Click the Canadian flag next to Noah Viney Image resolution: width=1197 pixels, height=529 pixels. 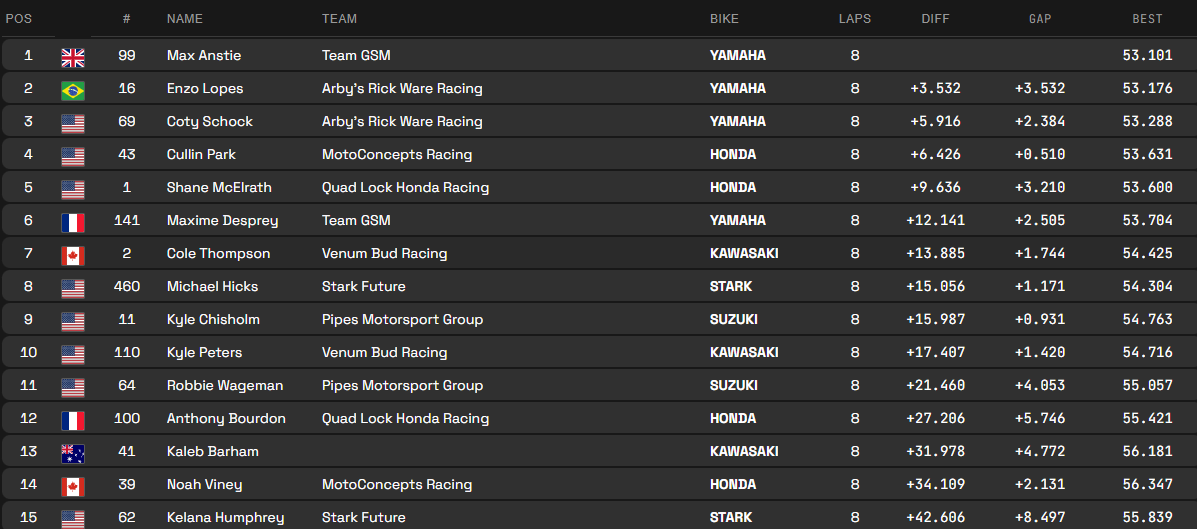(73, 486)
